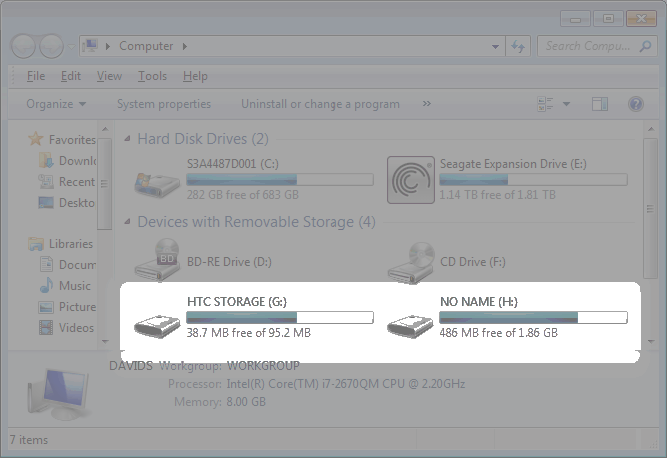Show more toolbar commands chevron

[x=427, y=104]
